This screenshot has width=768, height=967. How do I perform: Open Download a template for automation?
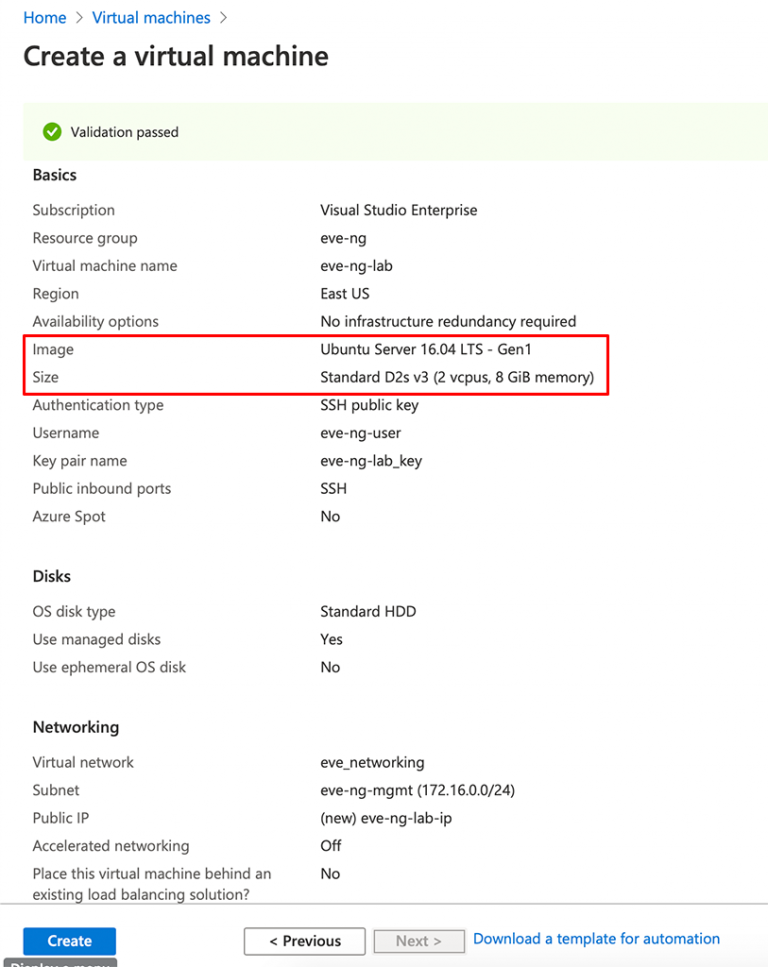point(596,938)
